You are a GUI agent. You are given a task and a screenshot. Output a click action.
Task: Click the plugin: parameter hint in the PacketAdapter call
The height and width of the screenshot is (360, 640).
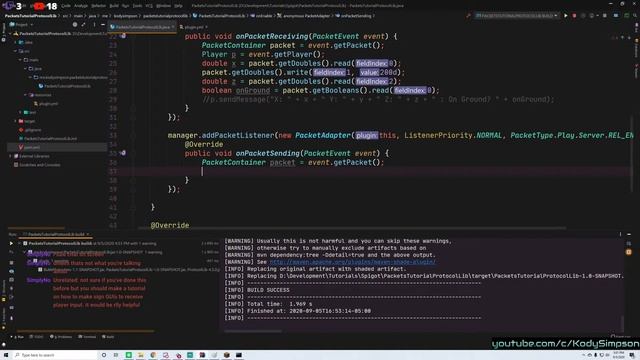(366, 136)
